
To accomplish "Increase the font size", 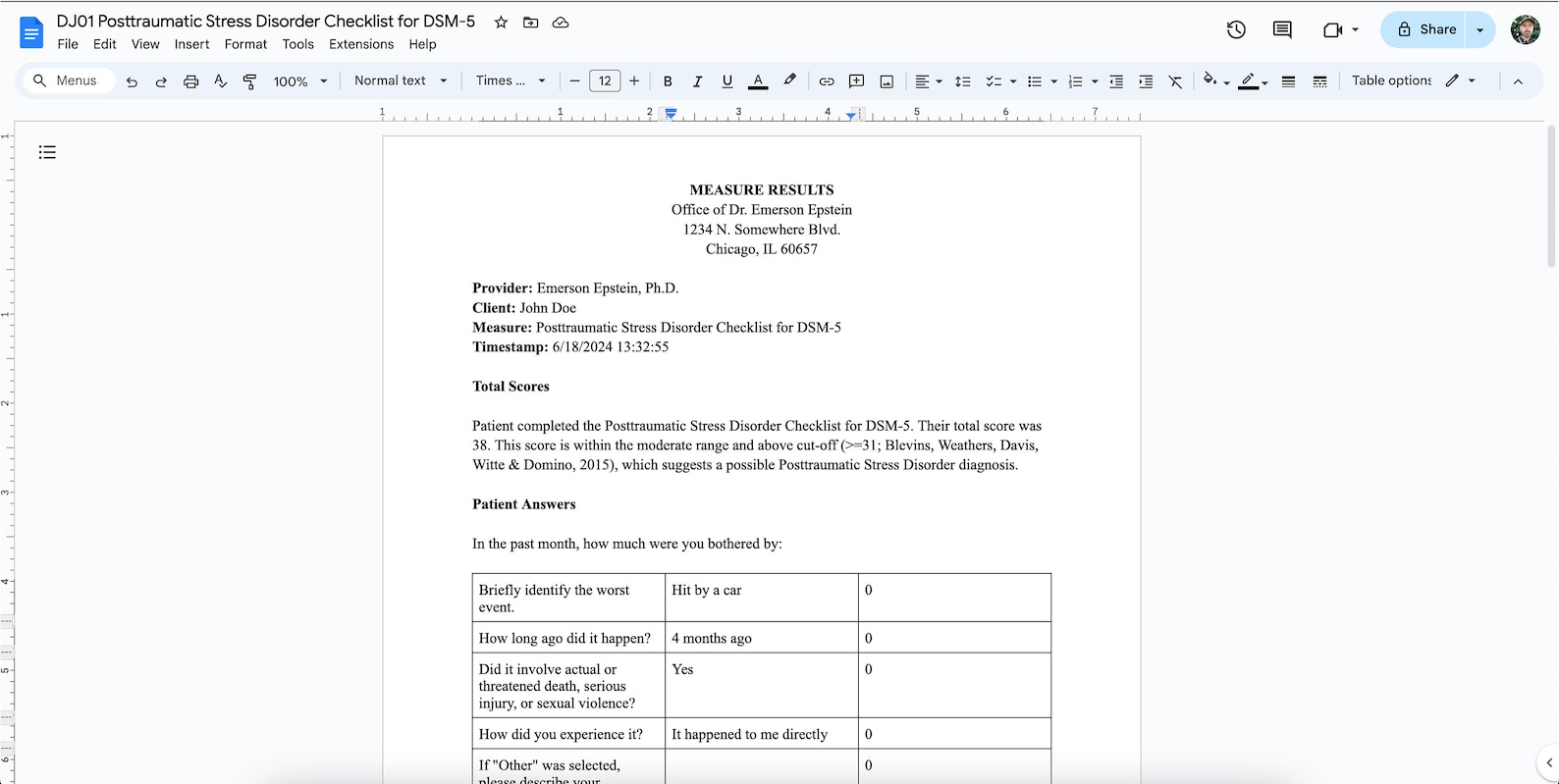I will (634, 81).
